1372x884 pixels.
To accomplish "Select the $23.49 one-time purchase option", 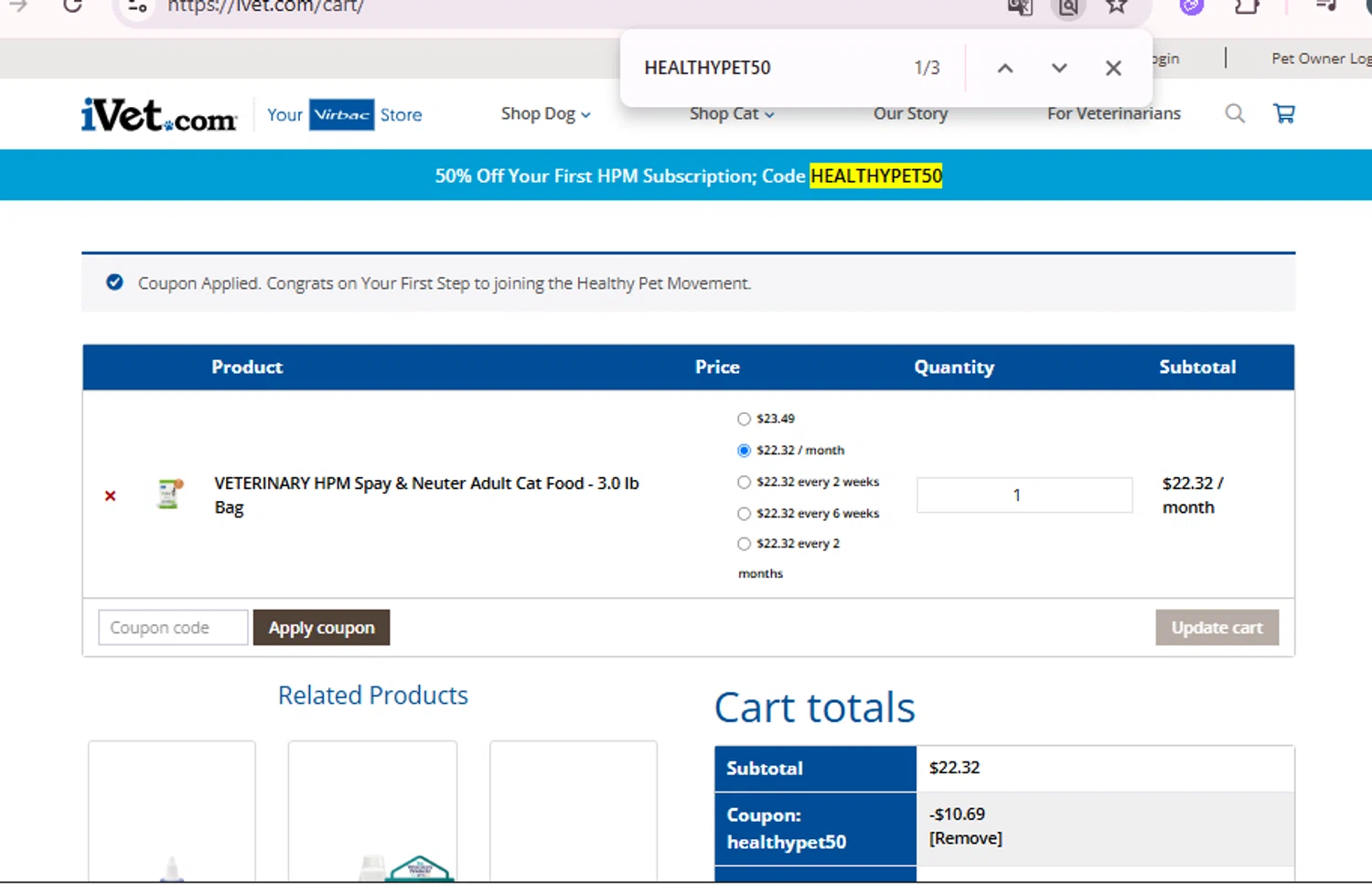I will click(x=744, y=419).
